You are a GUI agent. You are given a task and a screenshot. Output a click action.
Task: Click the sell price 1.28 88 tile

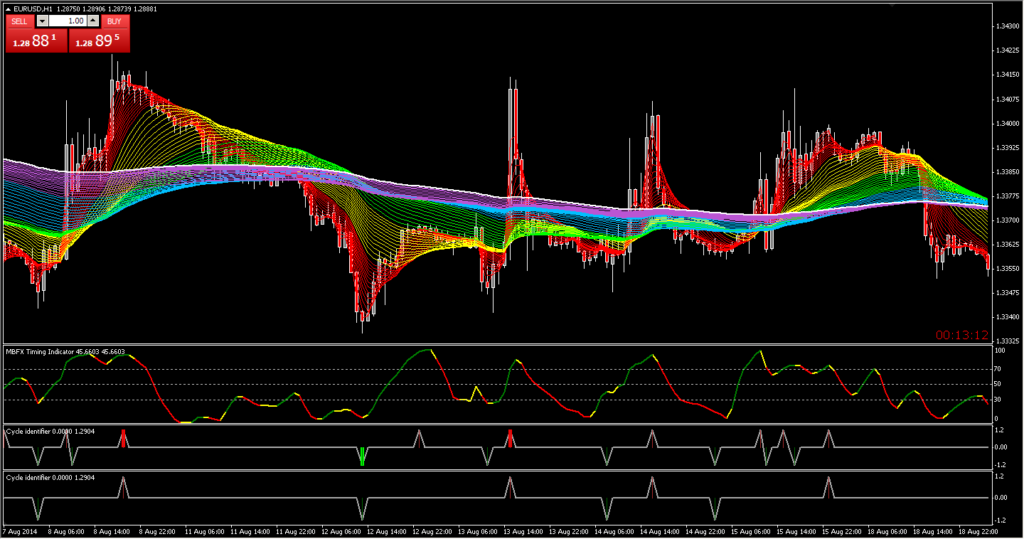coord(34,40)
